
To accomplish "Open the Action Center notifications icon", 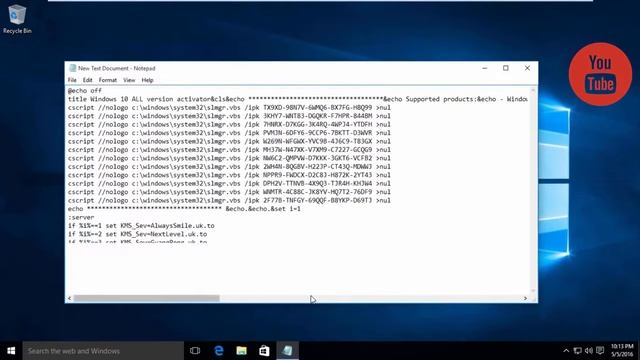I will (x=600, y=351).
